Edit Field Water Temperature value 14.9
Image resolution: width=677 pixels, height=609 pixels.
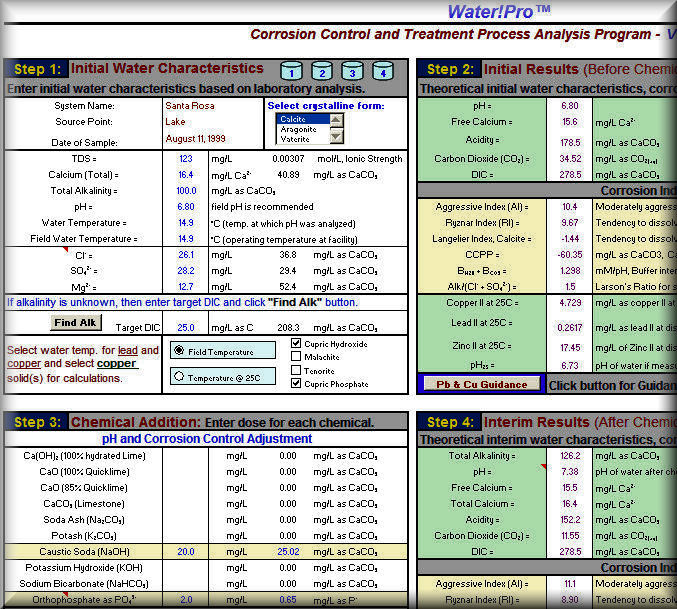pos(186,239)
